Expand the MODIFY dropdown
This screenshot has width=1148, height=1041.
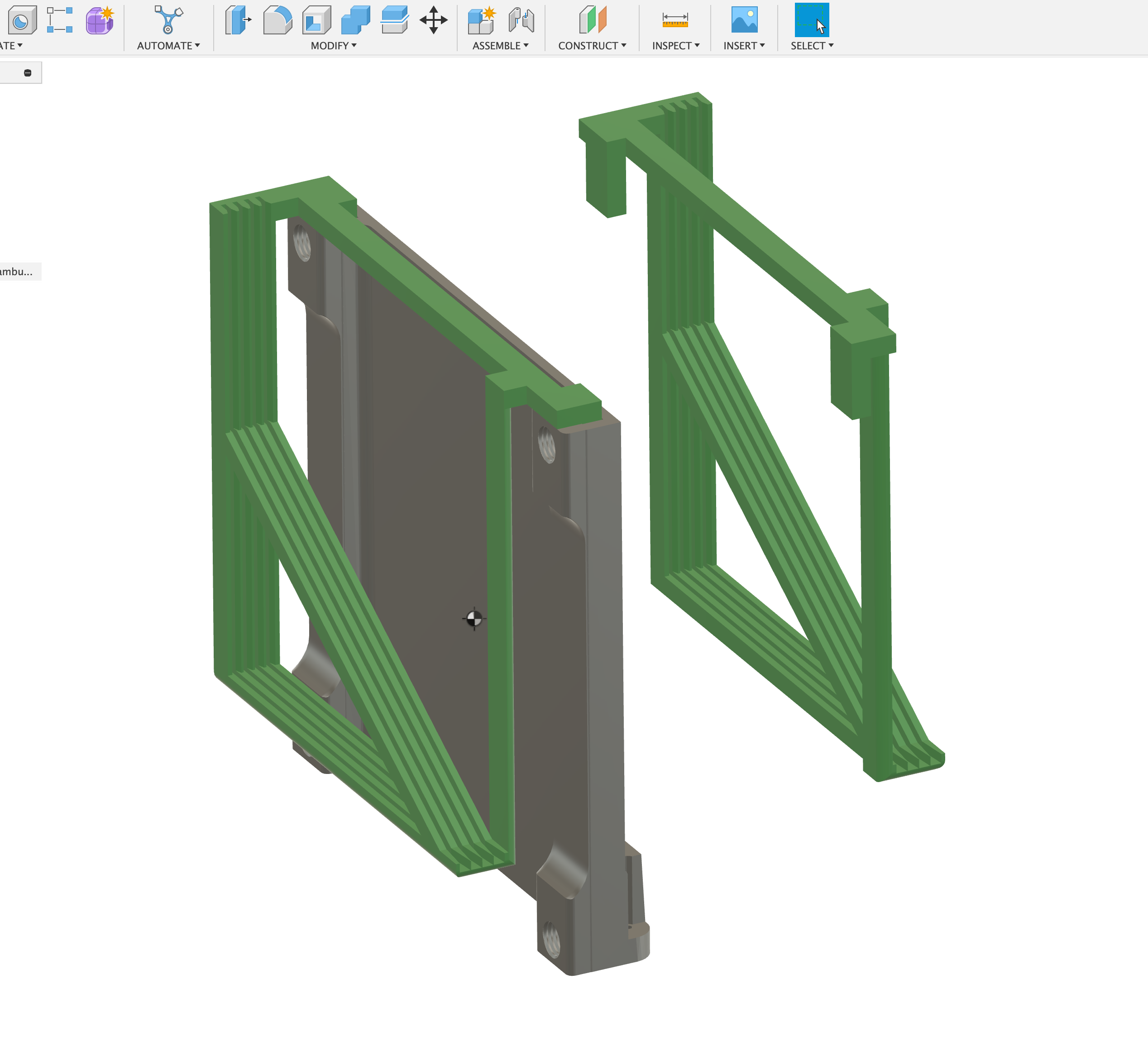(x=333, y=46)
